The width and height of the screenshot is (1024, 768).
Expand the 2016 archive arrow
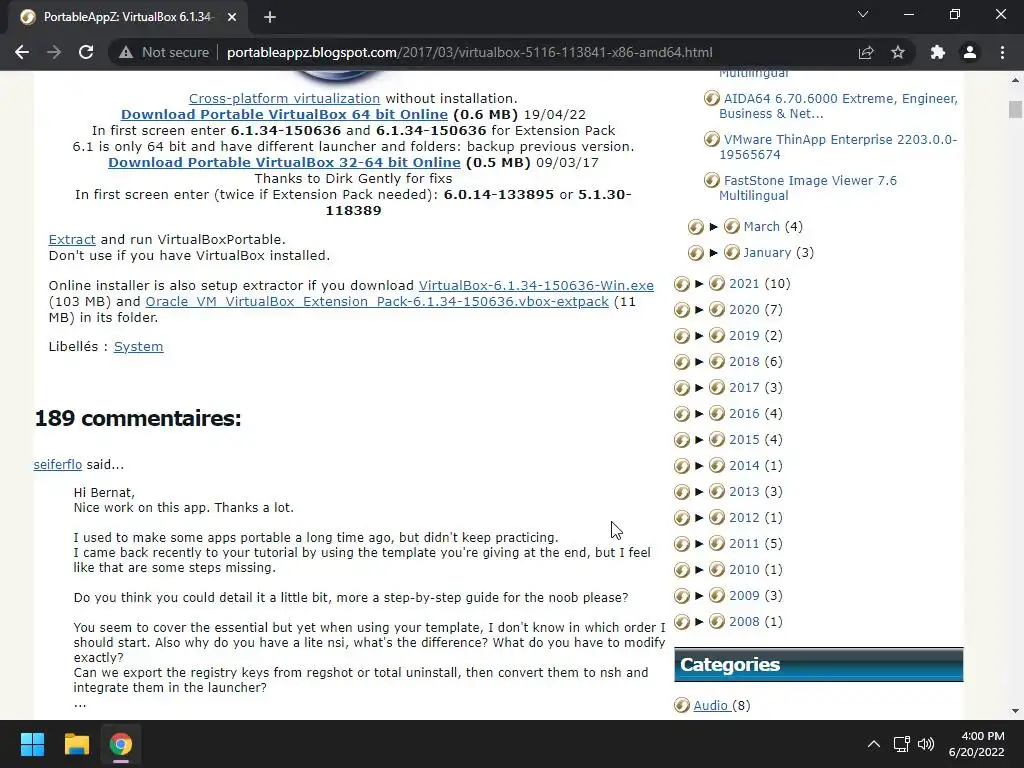[699, 413]
